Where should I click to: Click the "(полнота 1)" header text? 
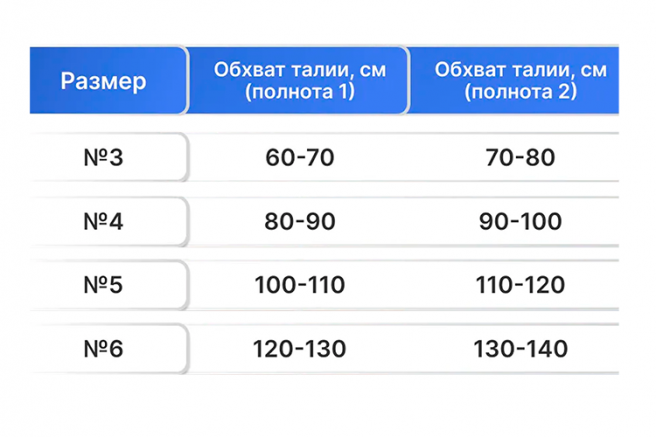299,90
